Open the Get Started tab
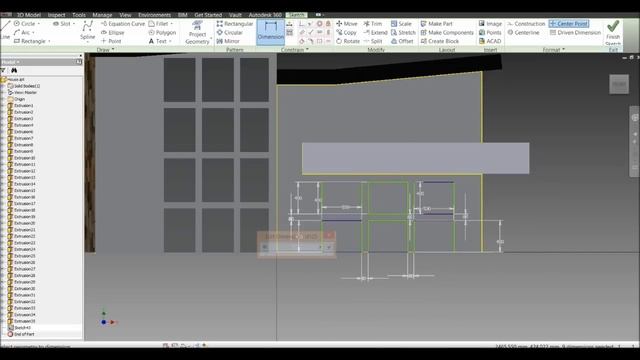 pyautogui.click(x=208, y=15)
